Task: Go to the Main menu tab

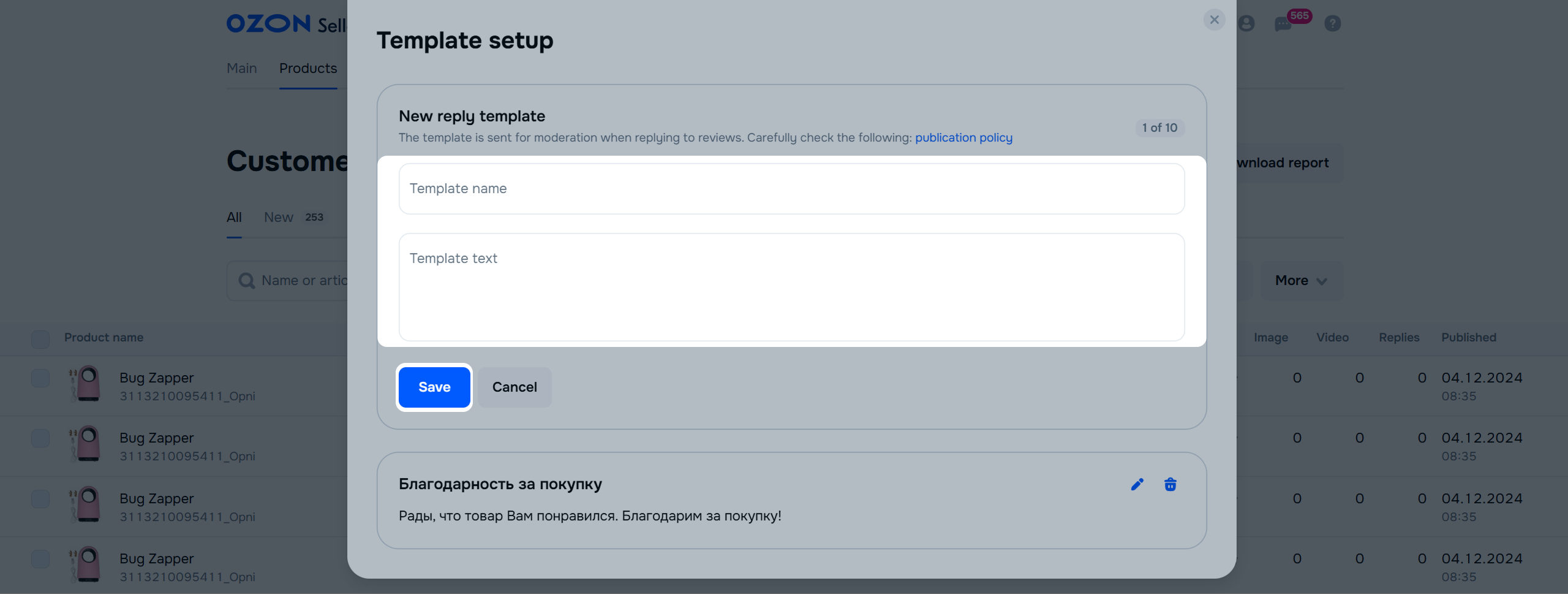Action: click(241, 69)
